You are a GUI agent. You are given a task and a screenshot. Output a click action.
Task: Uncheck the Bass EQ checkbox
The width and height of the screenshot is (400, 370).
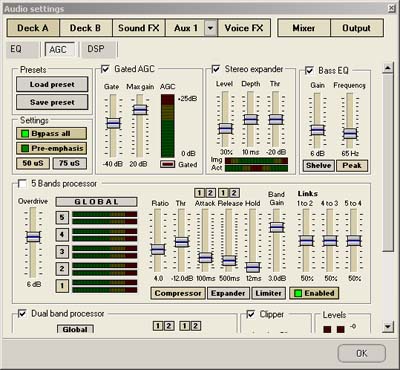coord(309,70)
